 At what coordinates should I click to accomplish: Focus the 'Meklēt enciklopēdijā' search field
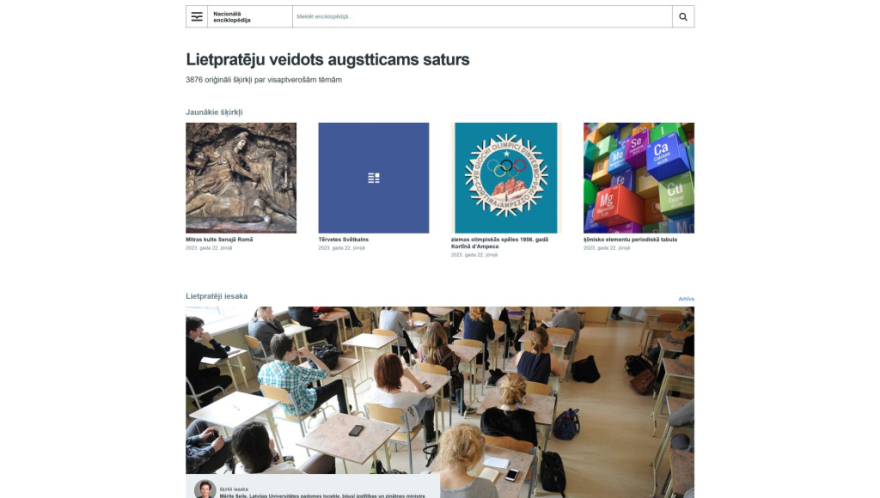point(482,17)
